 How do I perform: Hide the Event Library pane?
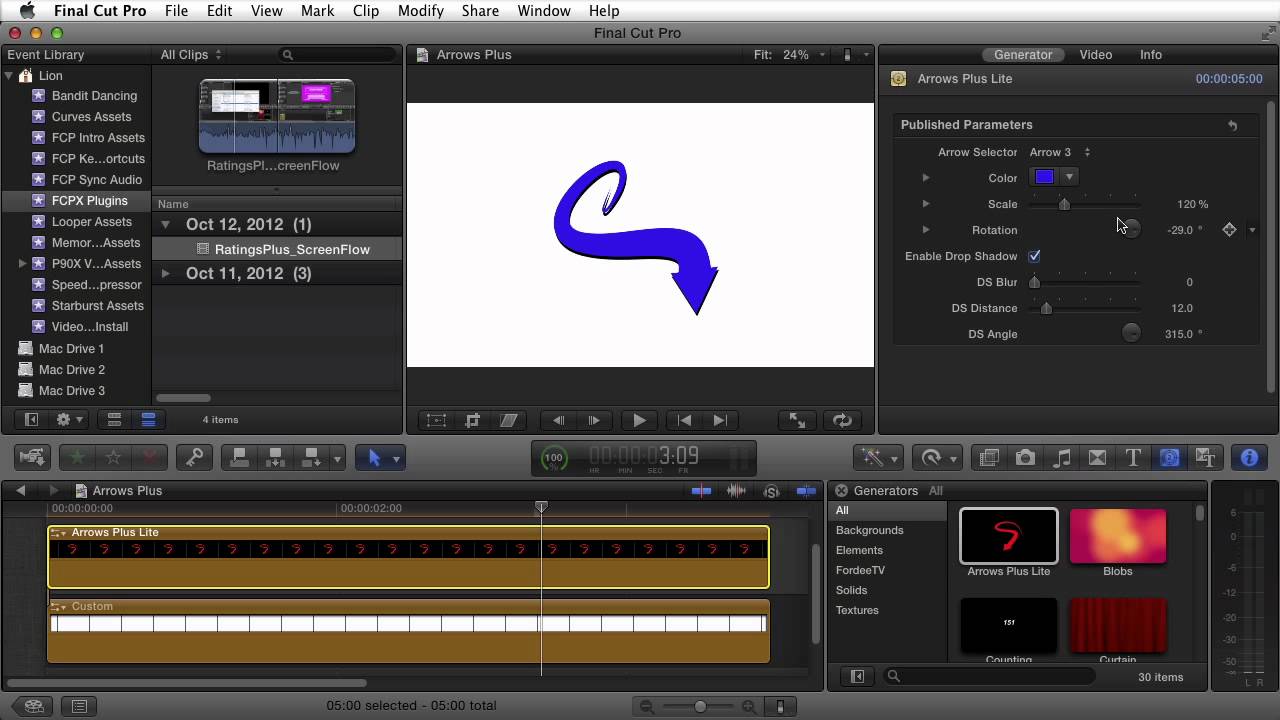point(31,420)
